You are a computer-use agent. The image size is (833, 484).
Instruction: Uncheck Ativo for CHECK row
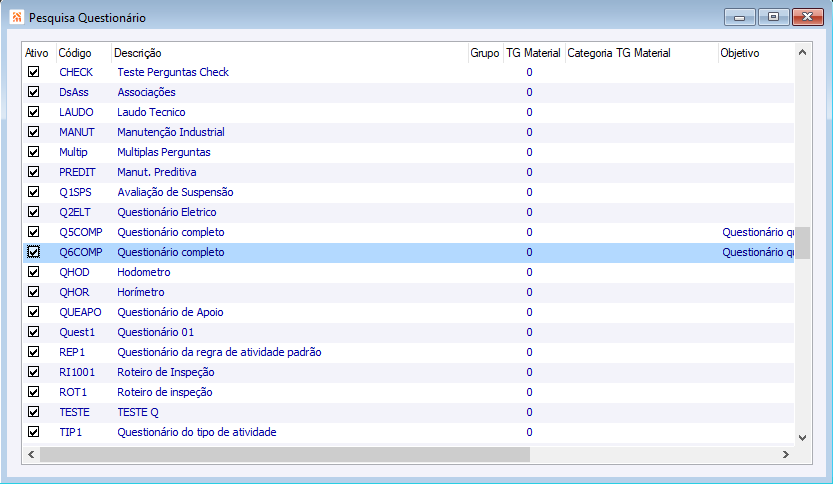(33, 72)
